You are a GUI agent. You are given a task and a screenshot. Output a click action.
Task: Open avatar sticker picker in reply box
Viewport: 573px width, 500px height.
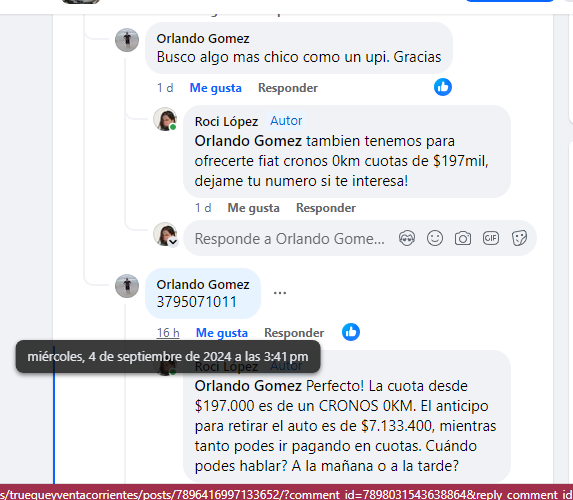[407, 239]
